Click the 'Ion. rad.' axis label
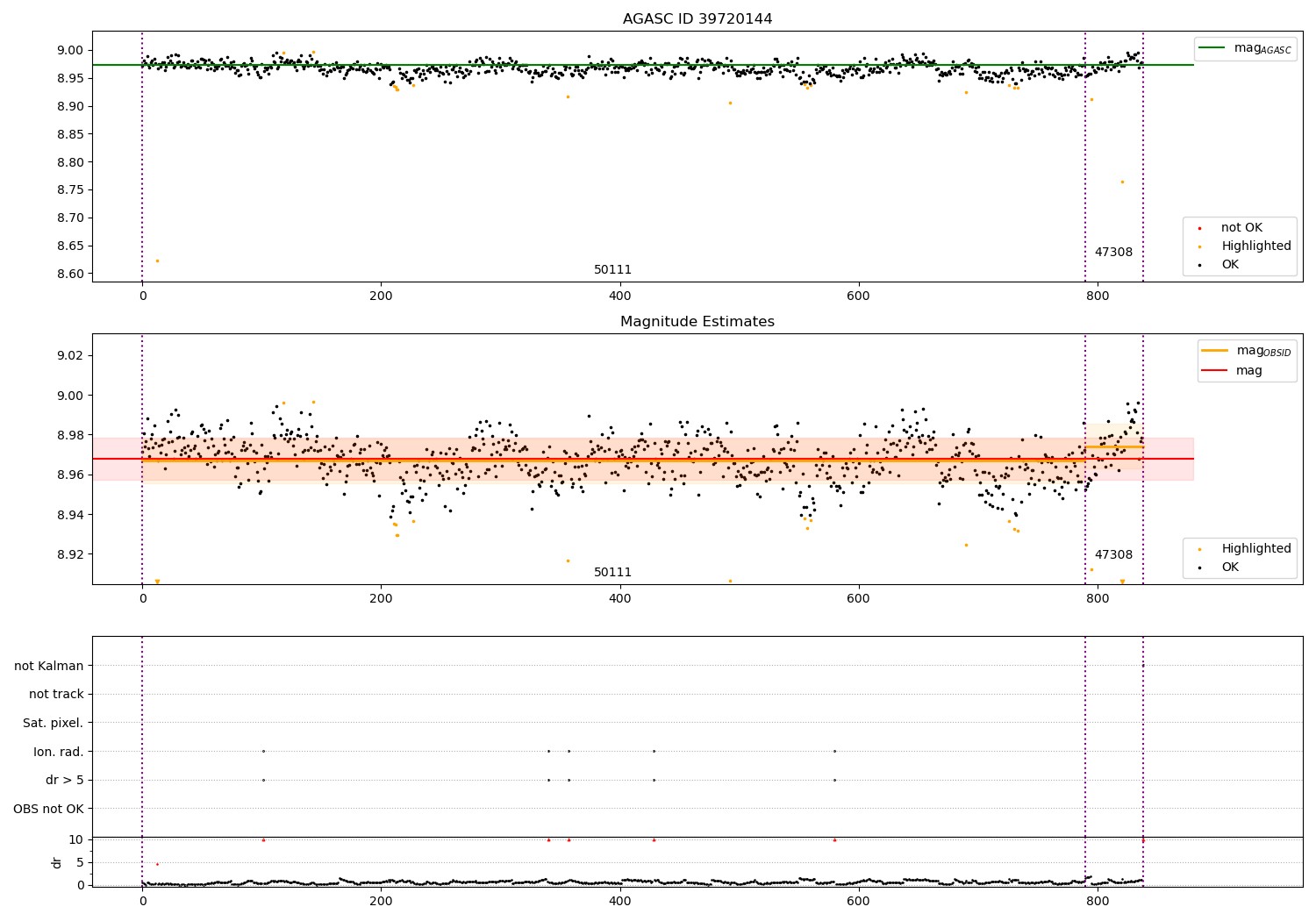1316x921 pixels. point(59,752)
